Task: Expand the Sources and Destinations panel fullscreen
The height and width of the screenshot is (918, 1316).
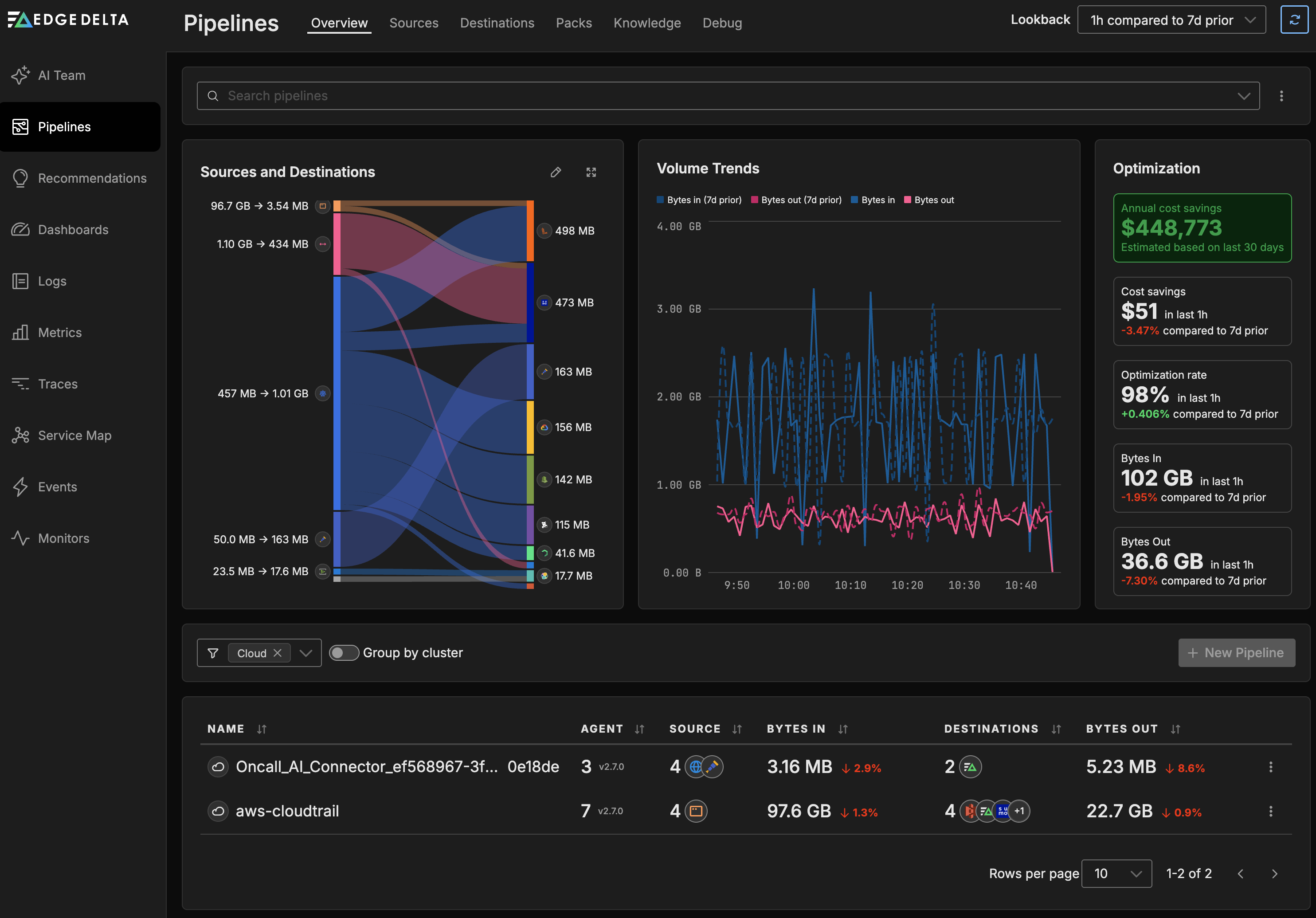Action: [x=591, y=172]
